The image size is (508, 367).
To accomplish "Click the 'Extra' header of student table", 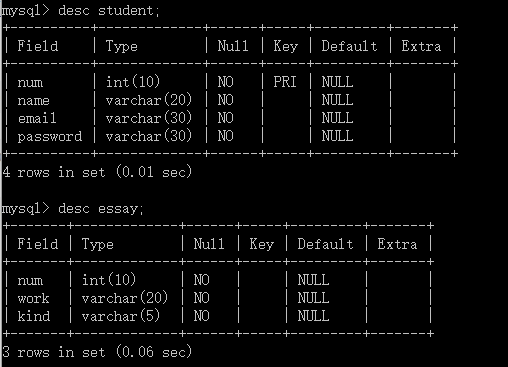I will 421,46.
